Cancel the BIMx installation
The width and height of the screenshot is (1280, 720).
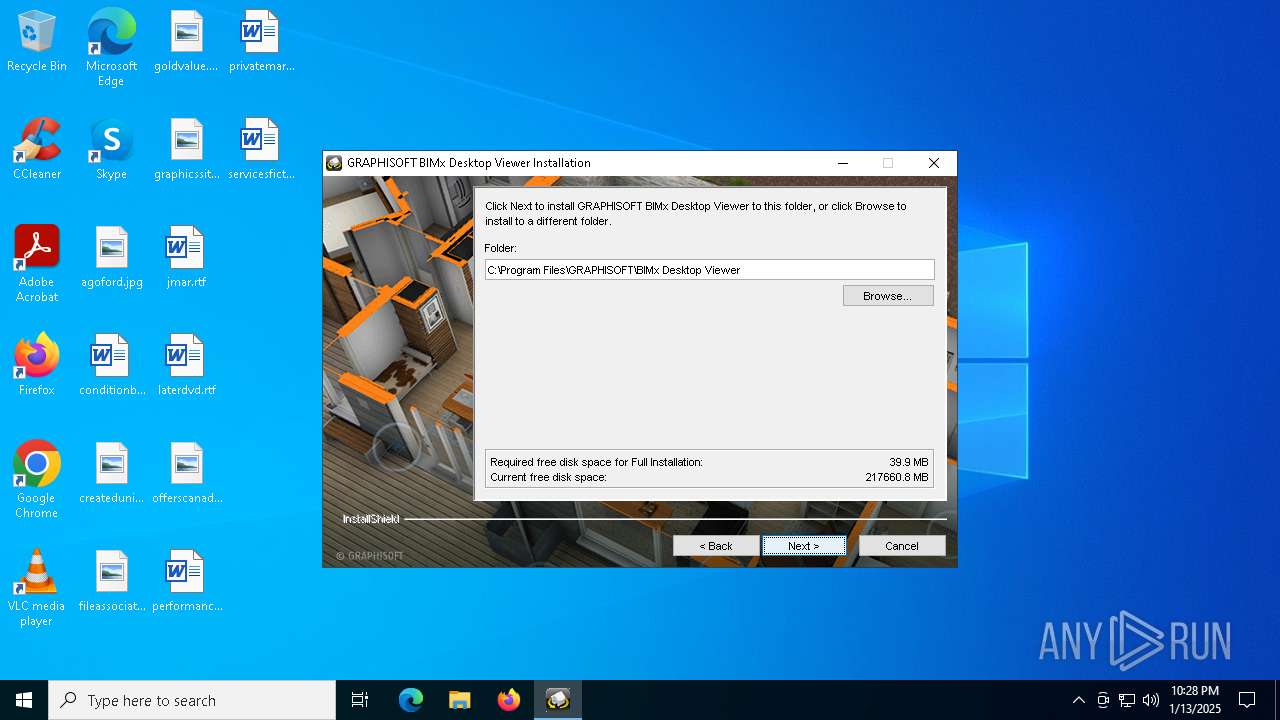[902, 546]
